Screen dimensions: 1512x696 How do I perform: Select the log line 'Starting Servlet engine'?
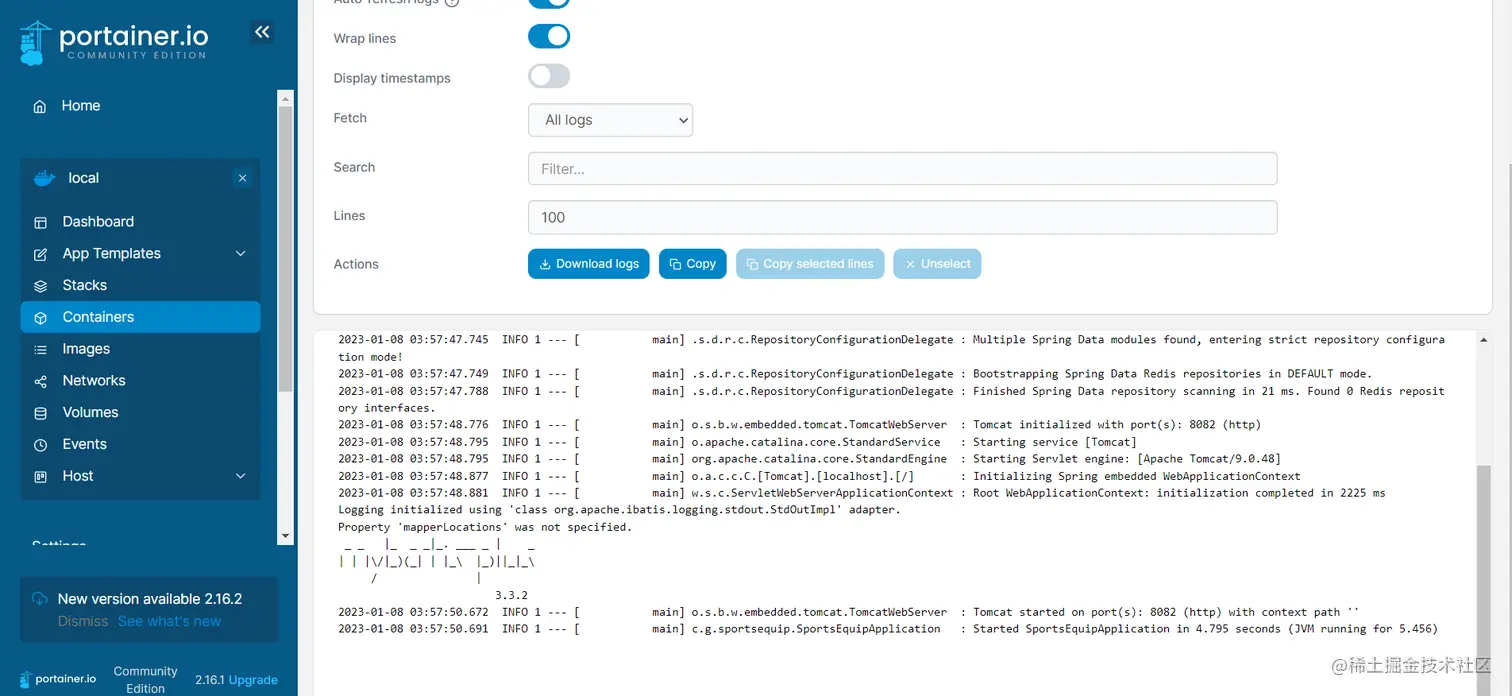809,459
